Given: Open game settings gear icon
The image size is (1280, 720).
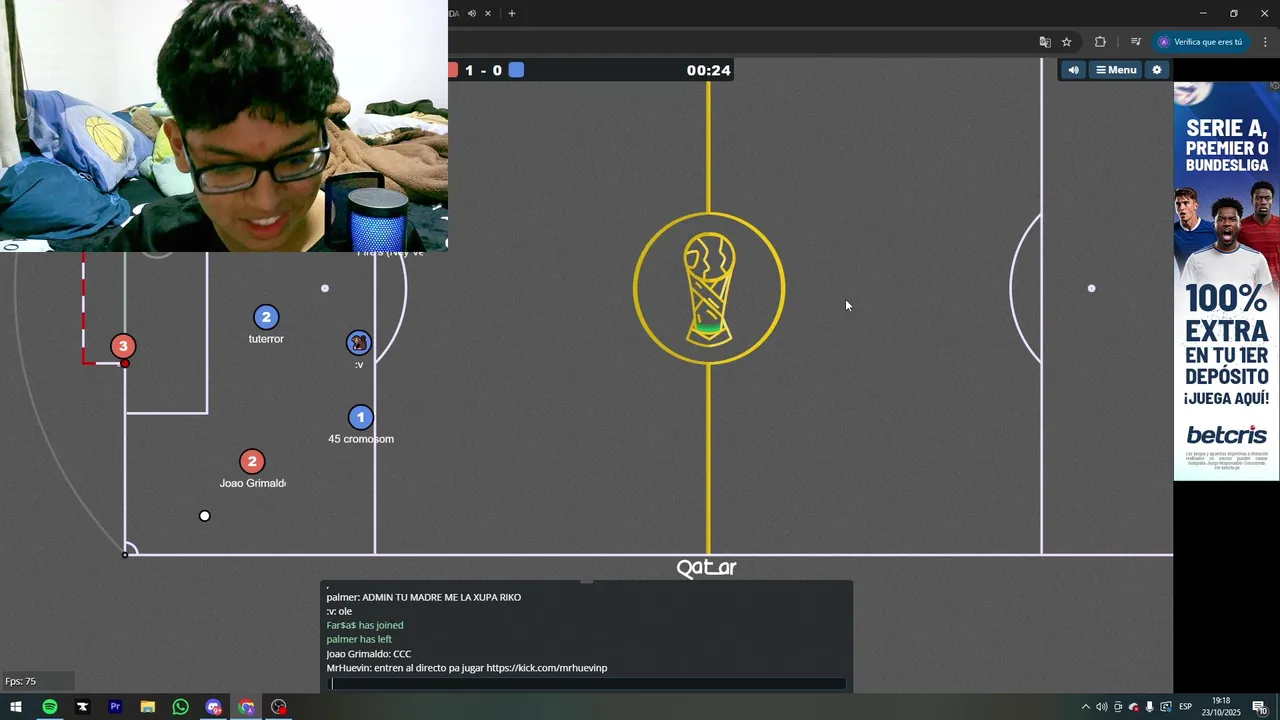Looking at the screenshot, I should 1157,70.
